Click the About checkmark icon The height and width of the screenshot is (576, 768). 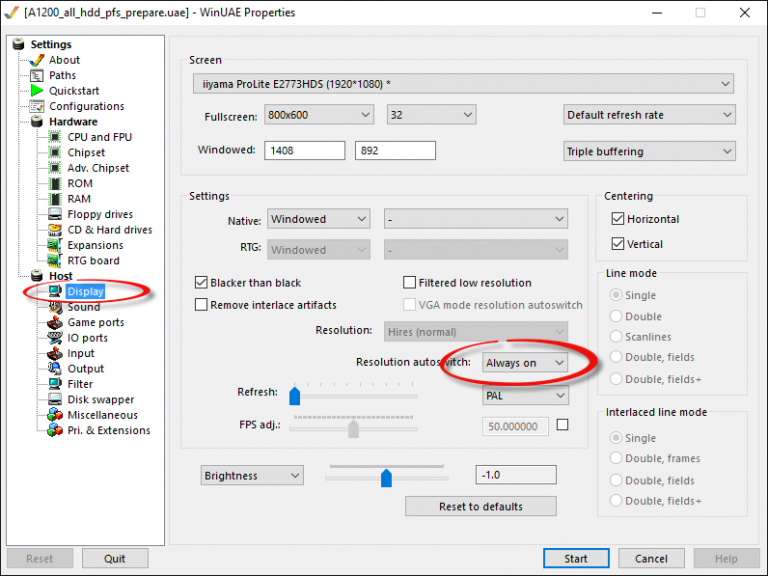tap(37, 60)
